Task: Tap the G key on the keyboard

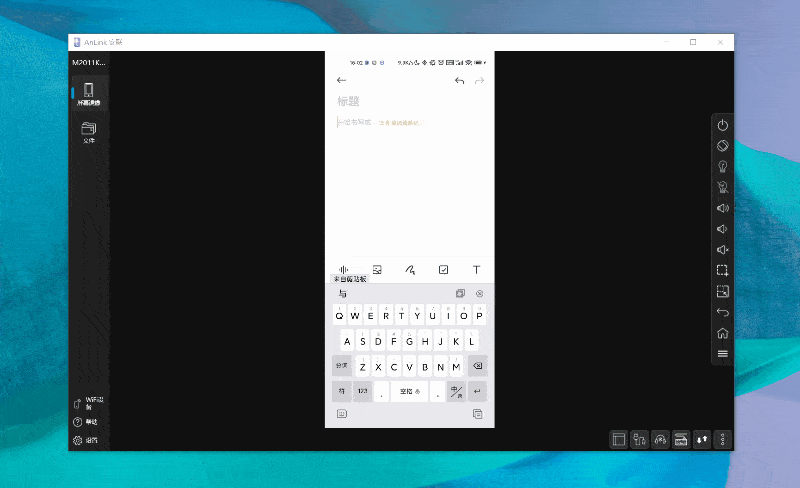Action: coord(409,340)
